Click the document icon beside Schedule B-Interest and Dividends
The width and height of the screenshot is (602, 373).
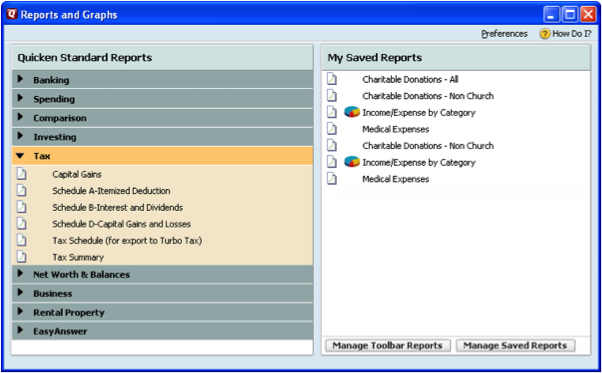(x=22, y=207)
